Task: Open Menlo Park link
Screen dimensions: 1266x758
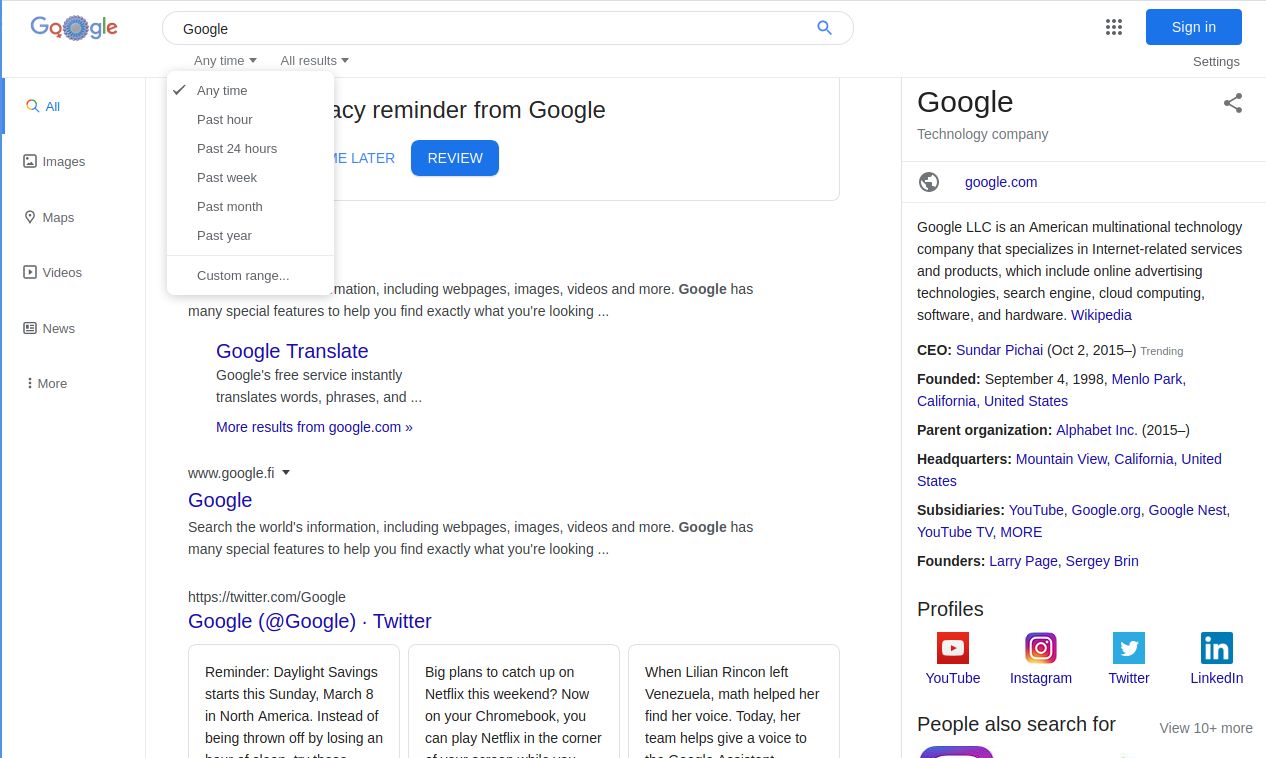Action: click(x=1147, y=379)
